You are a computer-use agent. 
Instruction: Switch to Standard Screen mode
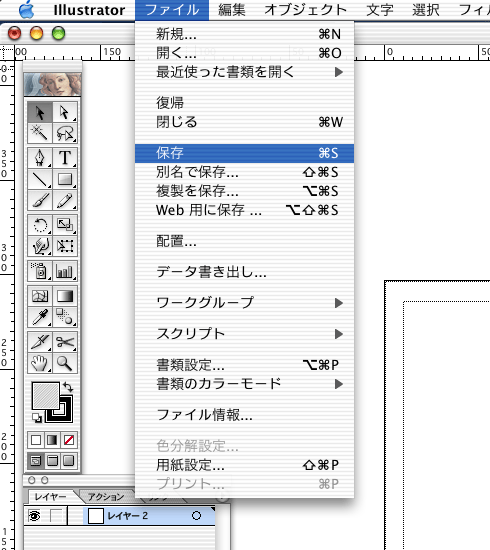(x=36, y=461)
